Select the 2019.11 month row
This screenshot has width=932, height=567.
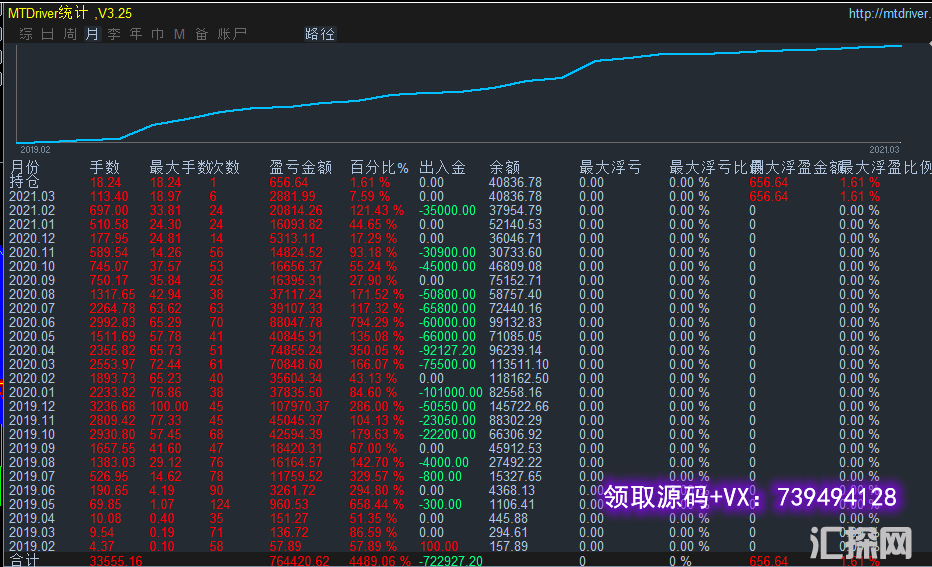click(x=32, y=420)
